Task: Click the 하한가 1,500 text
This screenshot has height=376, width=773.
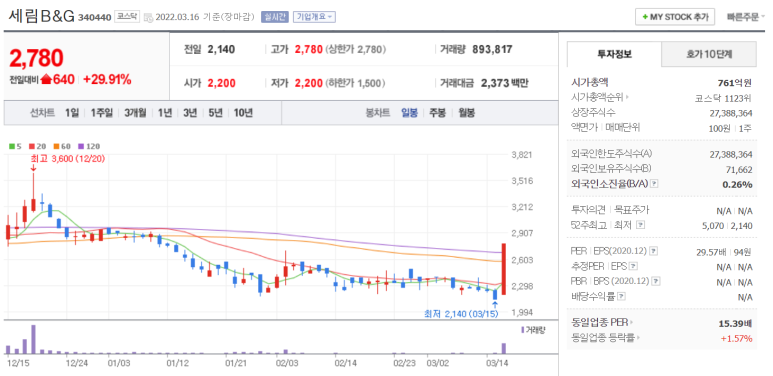Action: pyautogui.click(x=354, y=83)
